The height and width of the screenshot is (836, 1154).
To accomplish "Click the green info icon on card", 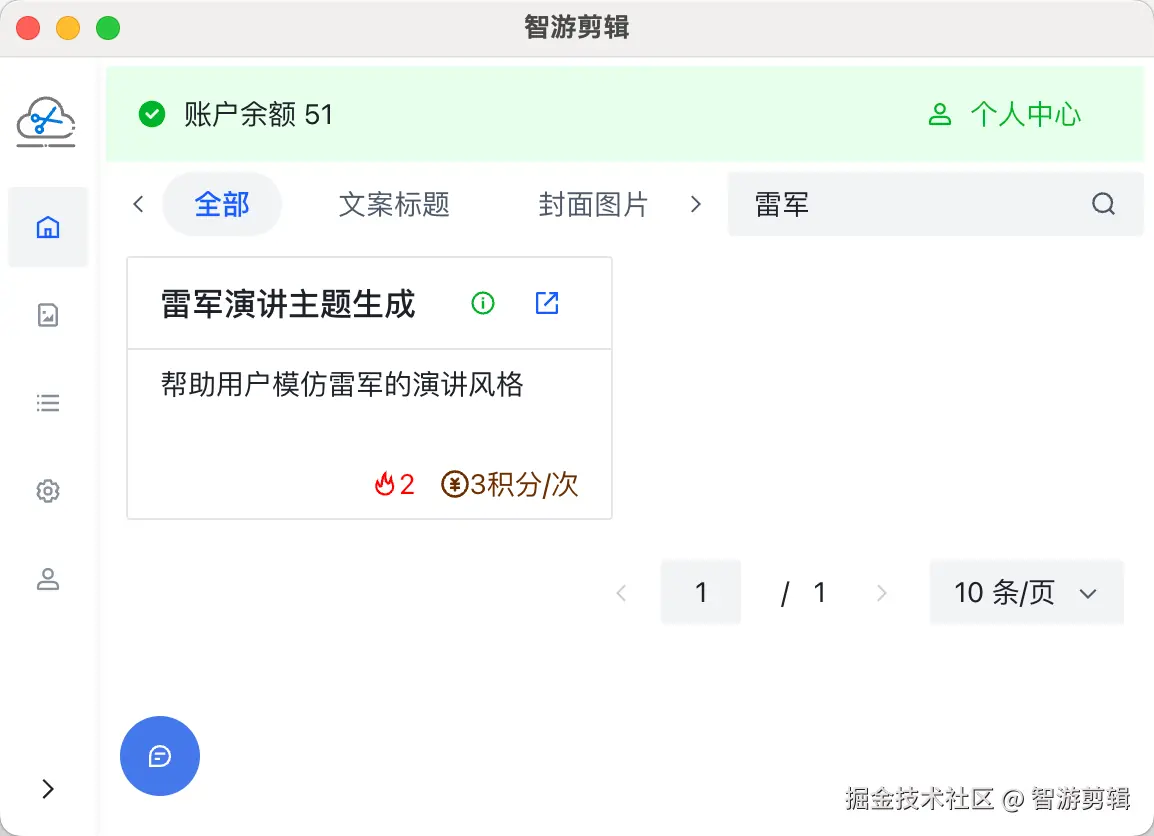I will [x=483, y=303].
